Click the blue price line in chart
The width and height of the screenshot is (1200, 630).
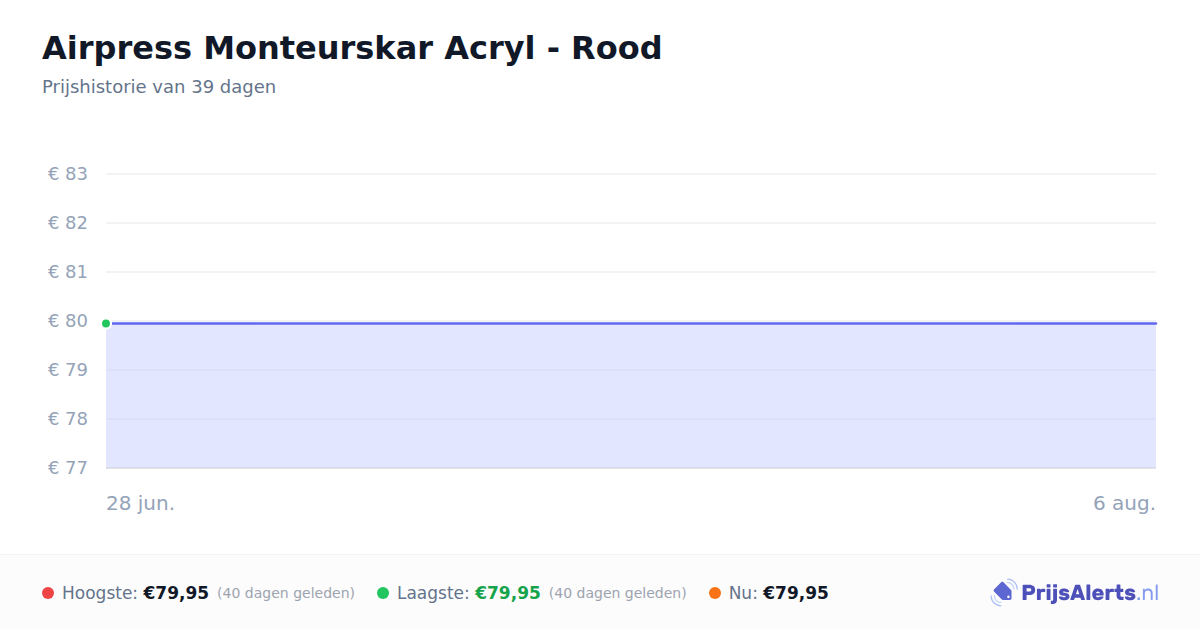click(631, 323)
